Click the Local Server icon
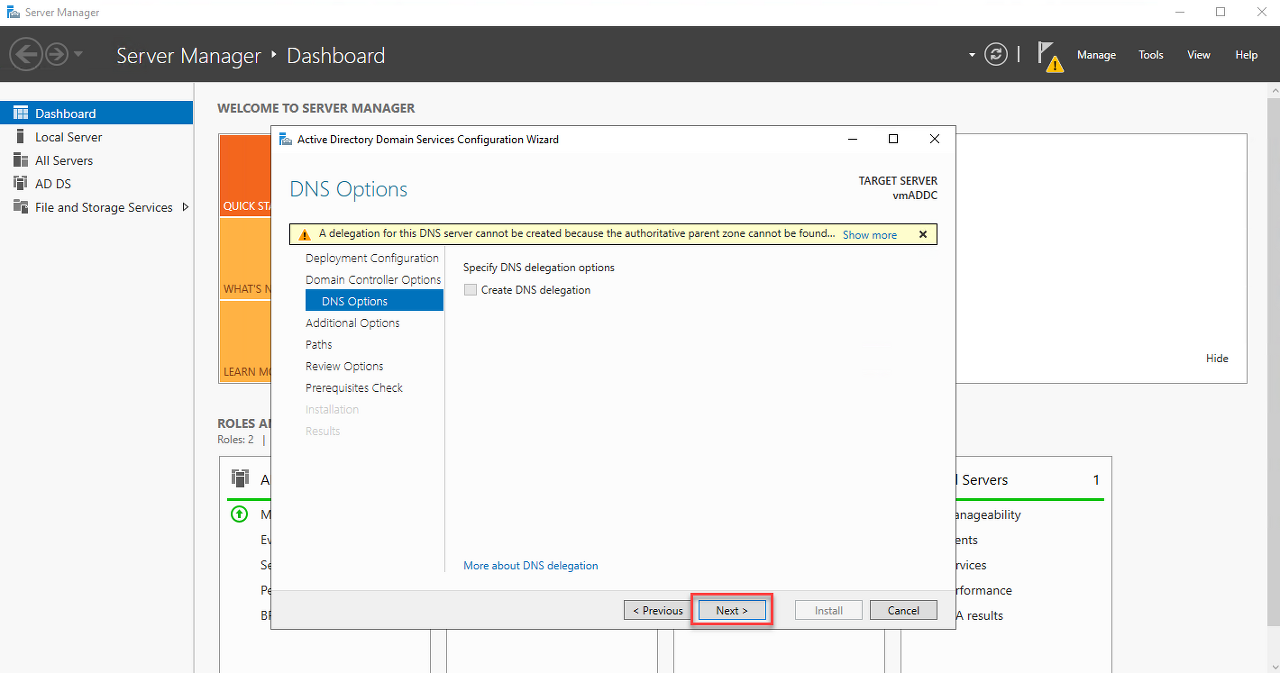 (x=20, y=136)
